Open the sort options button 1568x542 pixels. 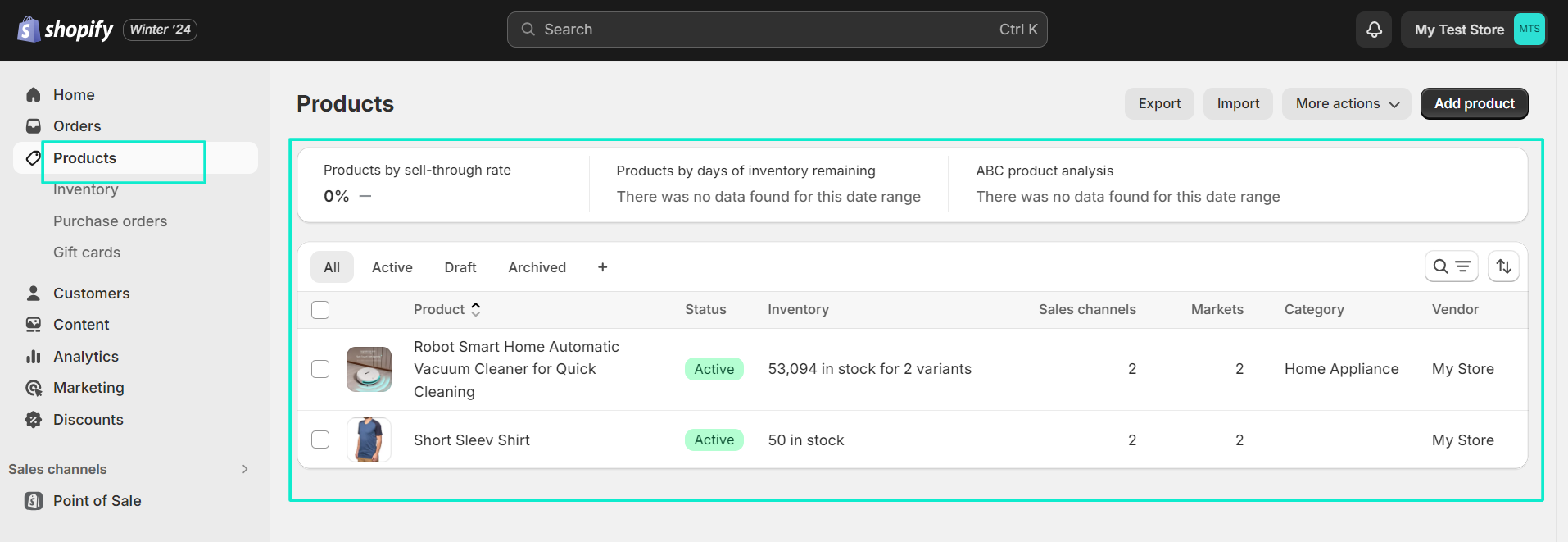(1503, 266)
